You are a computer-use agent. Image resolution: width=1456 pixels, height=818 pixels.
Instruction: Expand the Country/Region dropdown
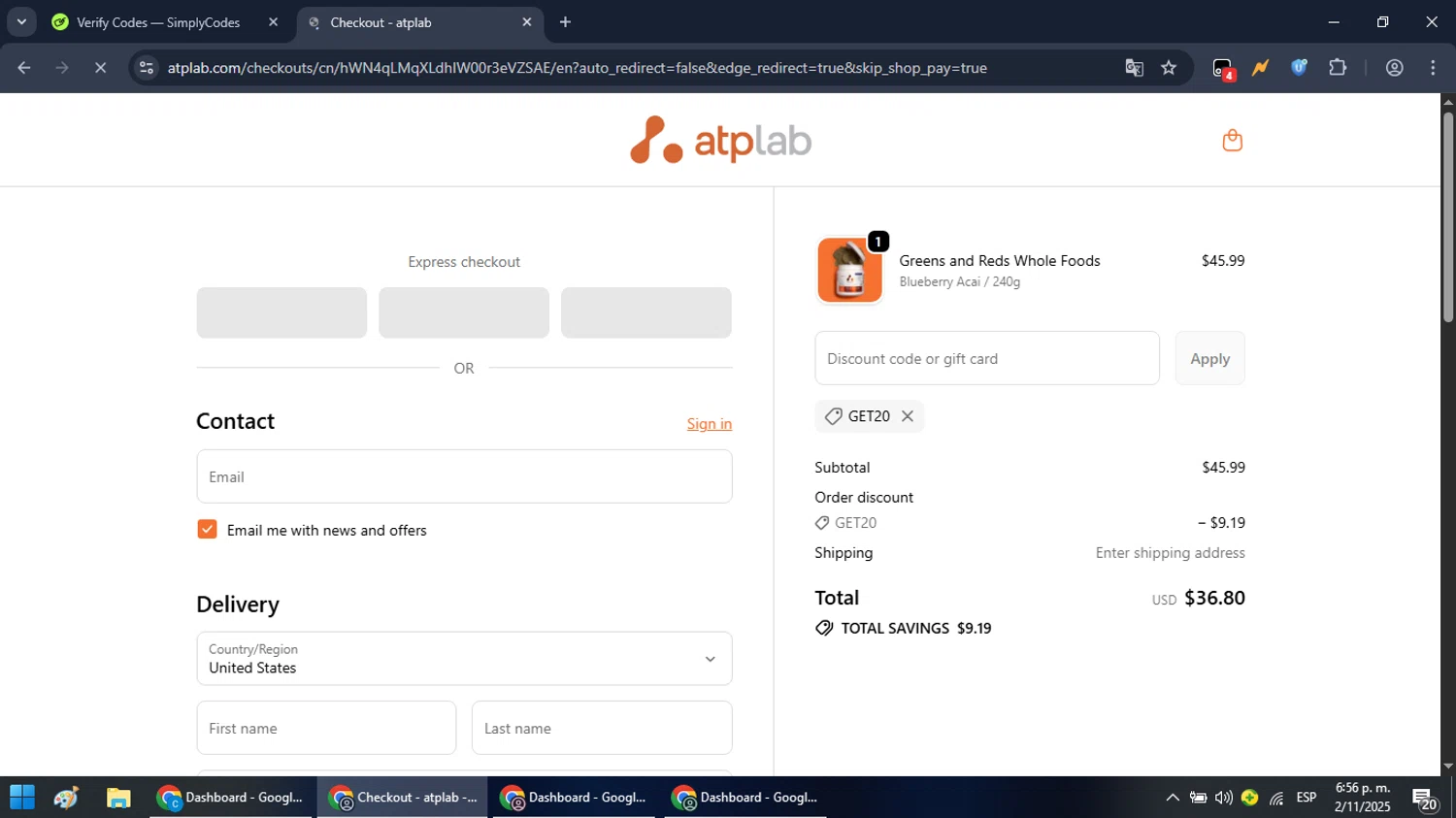coord(464,659)
